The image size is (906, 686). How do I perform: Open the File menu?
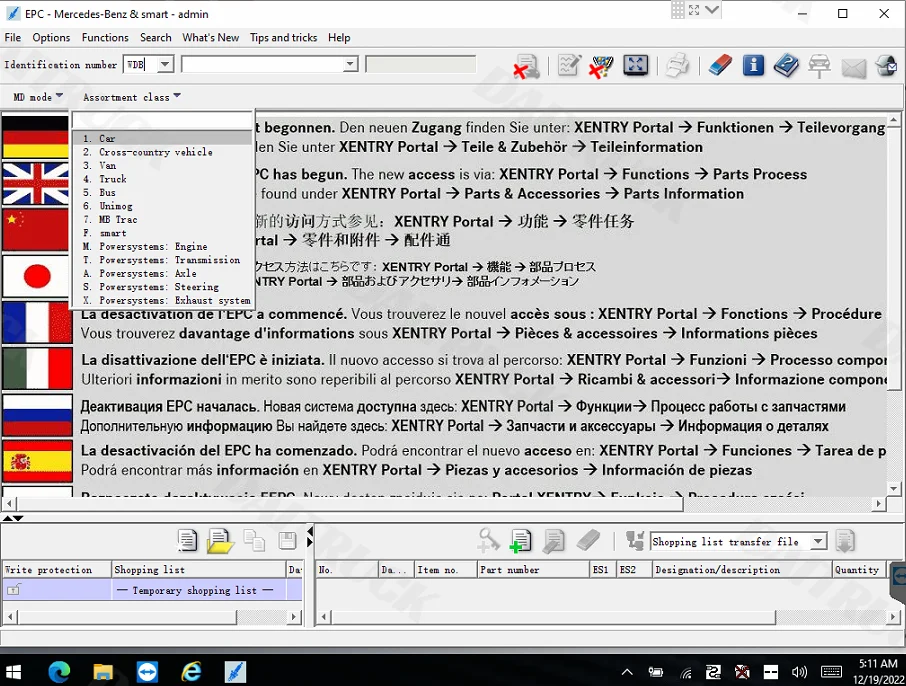13,38
